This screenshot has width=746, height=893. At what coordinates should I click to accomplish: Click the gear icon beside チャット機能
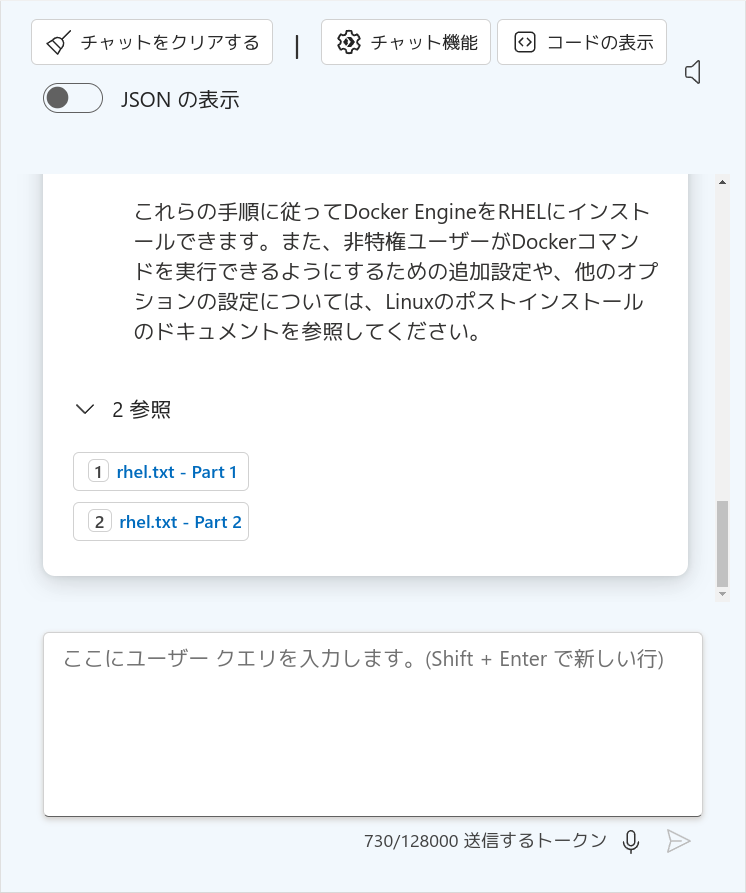pos(349,42)
